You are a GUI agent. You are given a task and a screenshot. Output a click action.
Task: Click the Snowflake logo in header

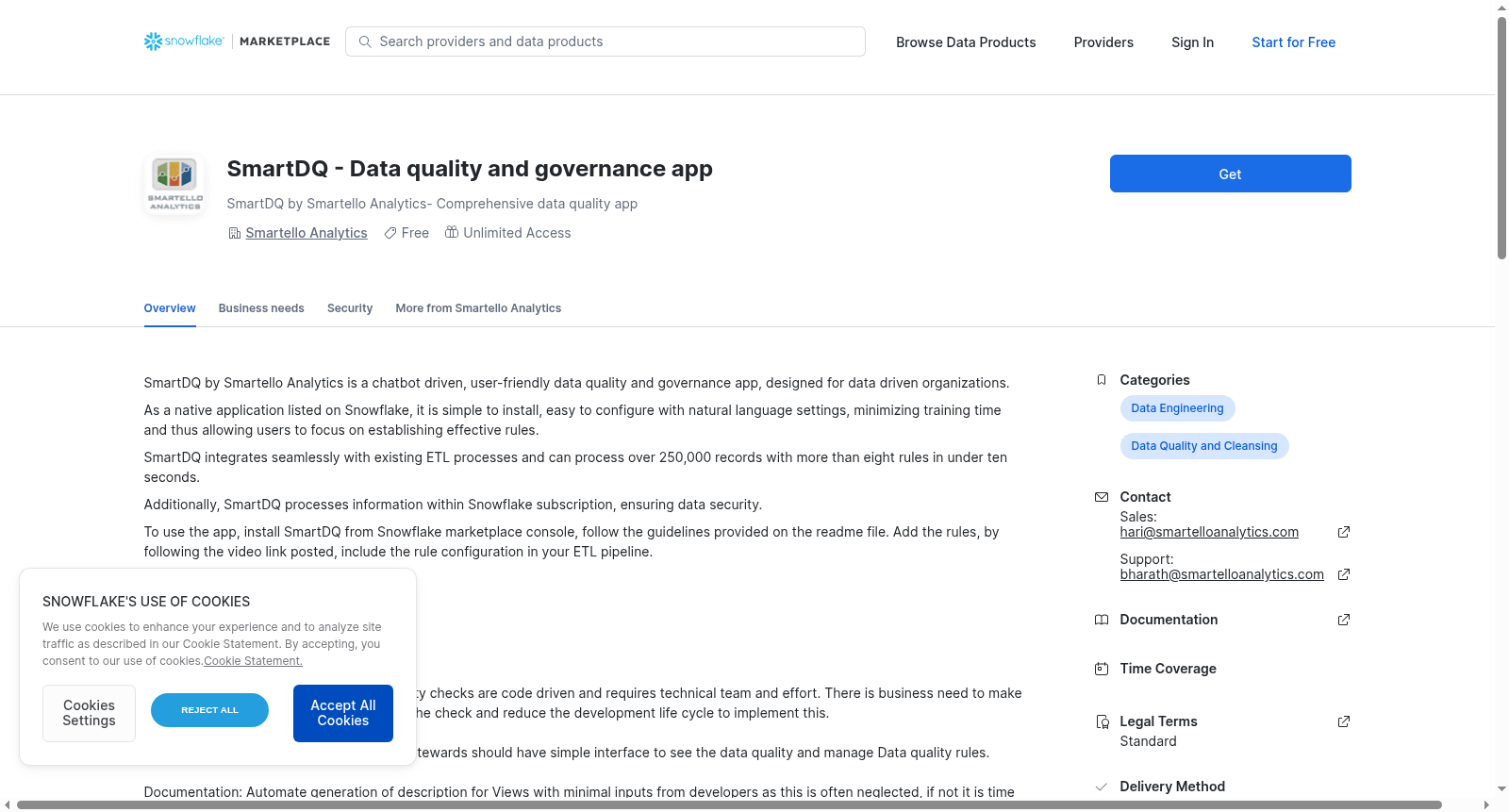(184, 41)
